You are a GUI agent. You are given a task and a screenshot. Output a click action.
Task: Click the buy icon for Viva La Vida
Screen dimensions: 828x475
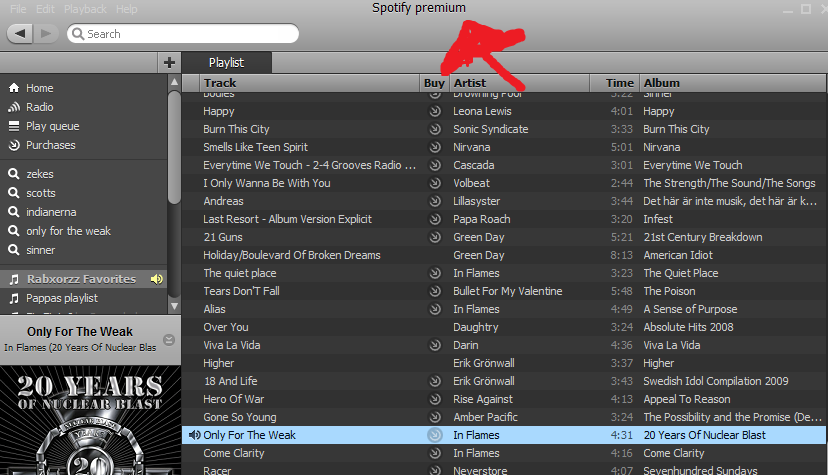pos(435,345)
